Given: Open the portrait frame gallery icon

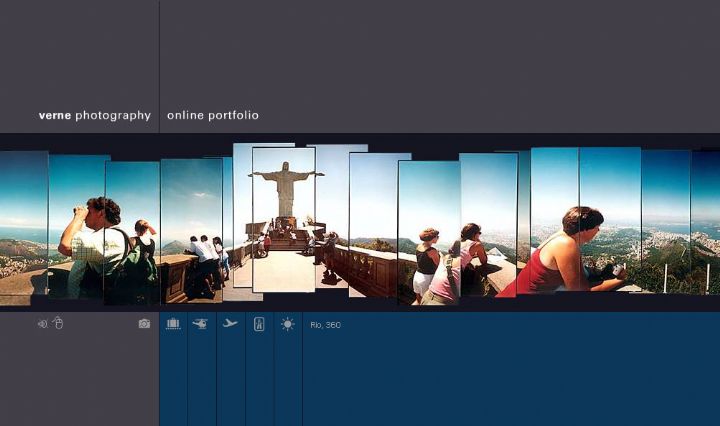Looking at the screenshot, I should 259,324.
